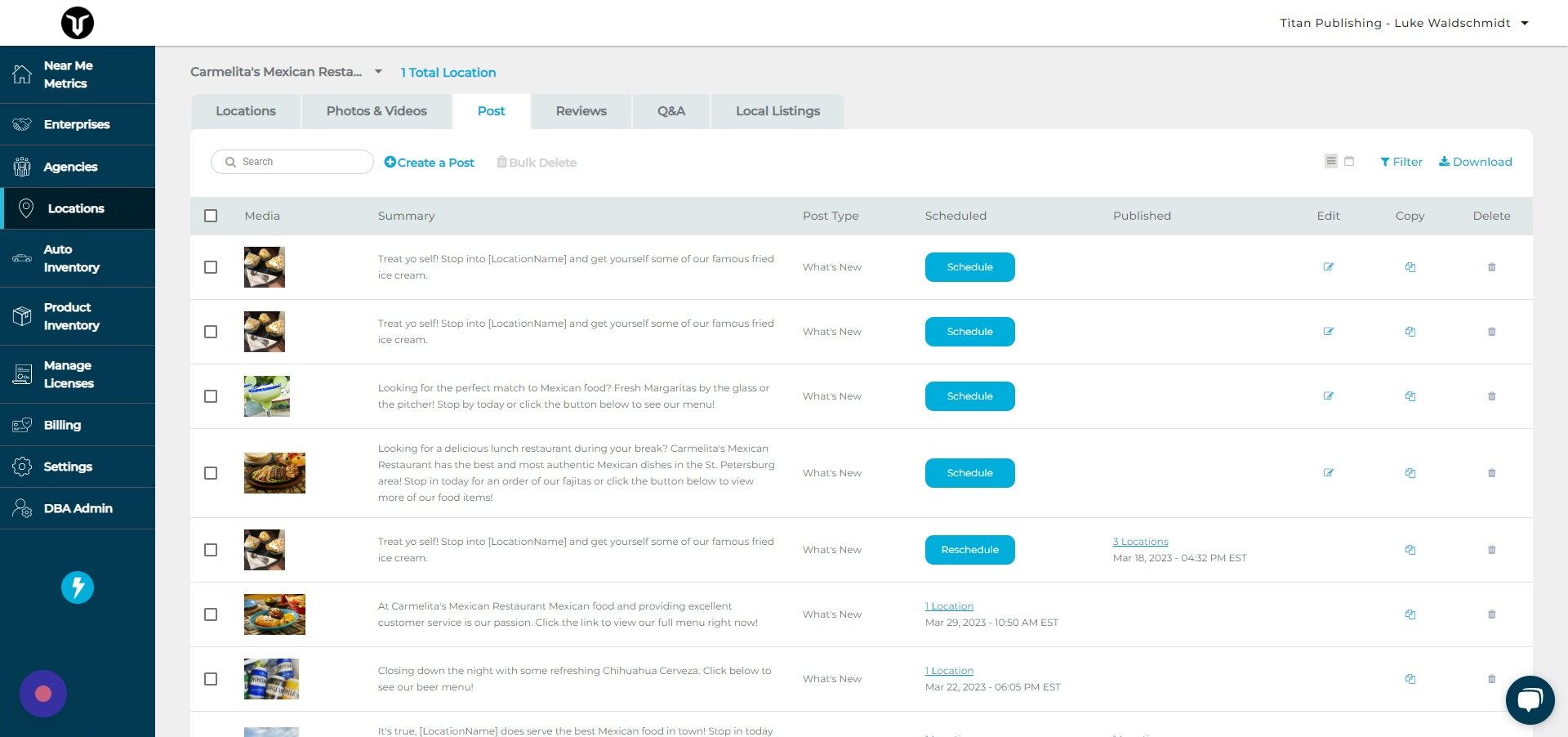This screenshot has height=737, width=1568.
Task: Switch to the Locations tab
Action: tap(246, 111)
